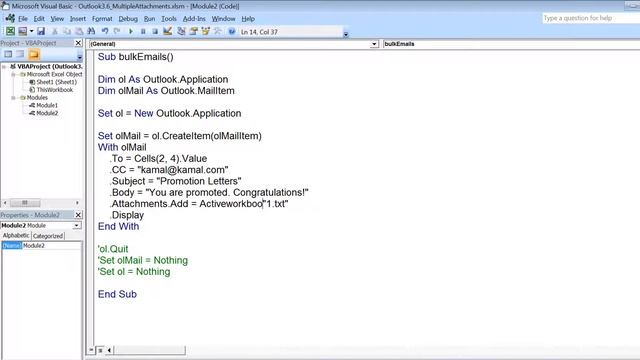
Task: Click the Reset stop icon
Action: [155, 31]
